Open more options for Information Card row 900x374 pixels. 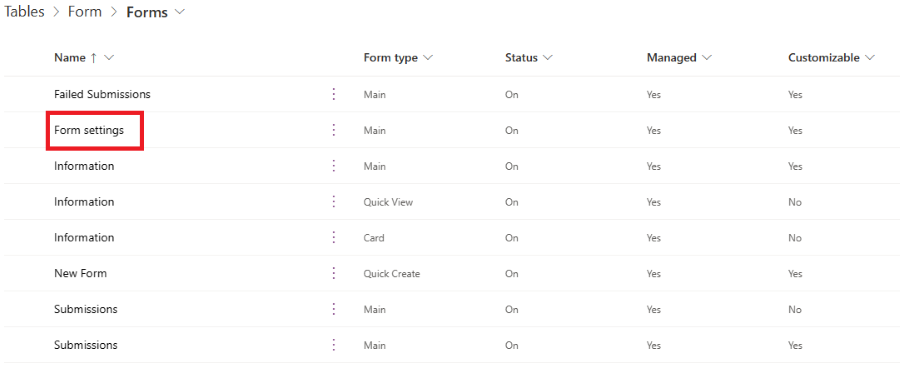click(333, 237)
